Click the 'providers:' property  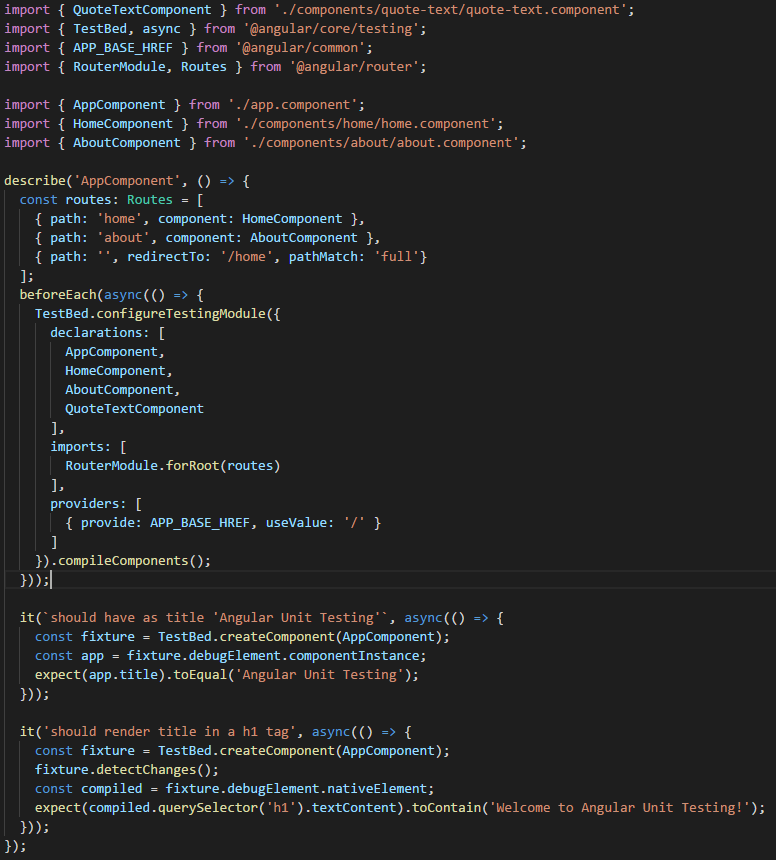(88, 504)
